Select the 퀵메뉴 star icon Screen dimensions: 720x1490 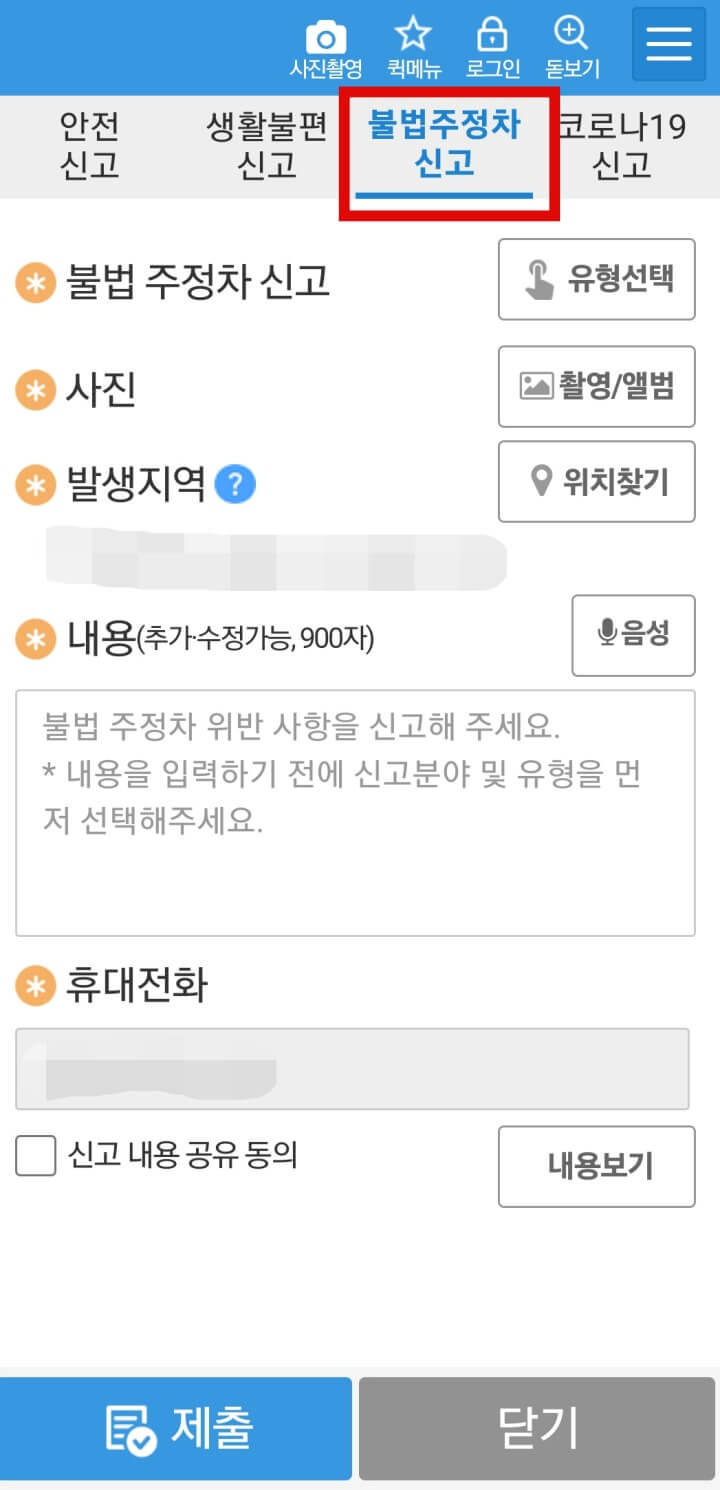click(x=412, y=33)
